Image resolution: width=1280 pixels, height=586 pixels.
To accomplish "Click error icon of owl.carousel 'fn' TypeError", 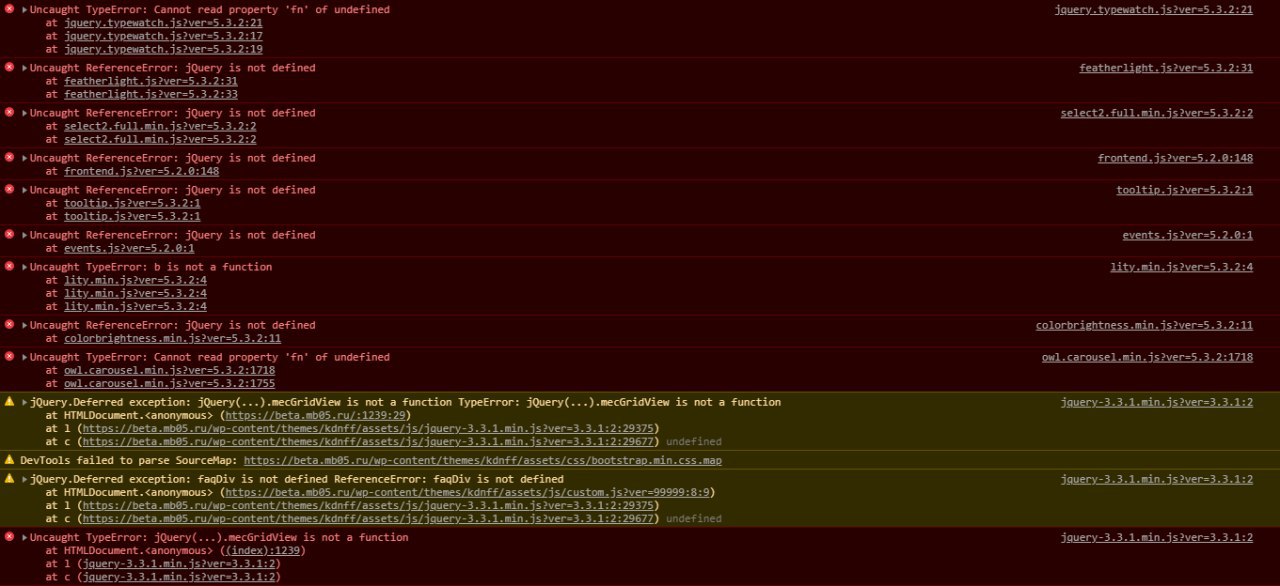I will point(9,357).
